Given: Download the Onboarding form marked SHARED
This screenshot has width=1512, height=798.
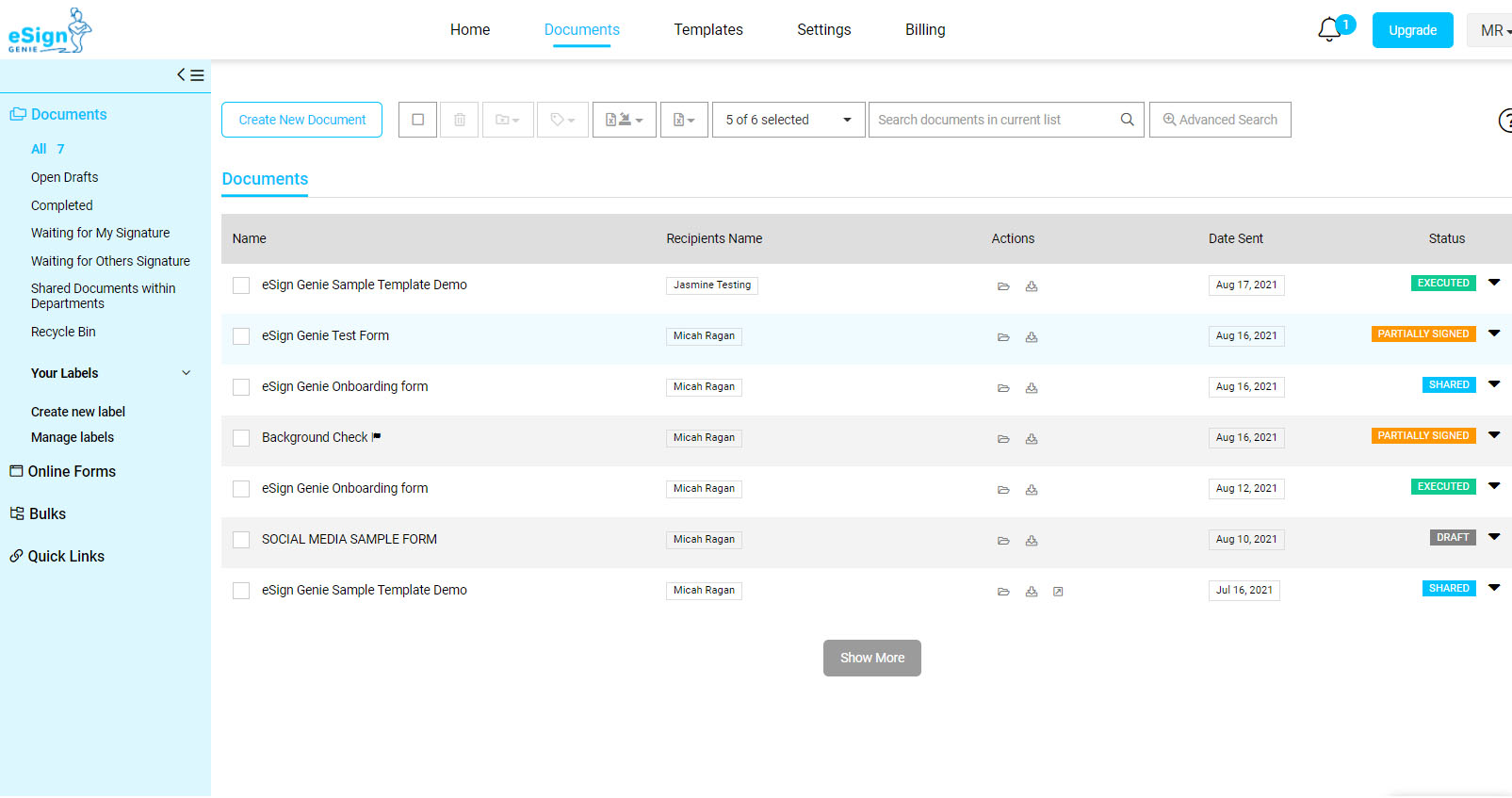Looking at the screenshot, I should (1032, 388).
